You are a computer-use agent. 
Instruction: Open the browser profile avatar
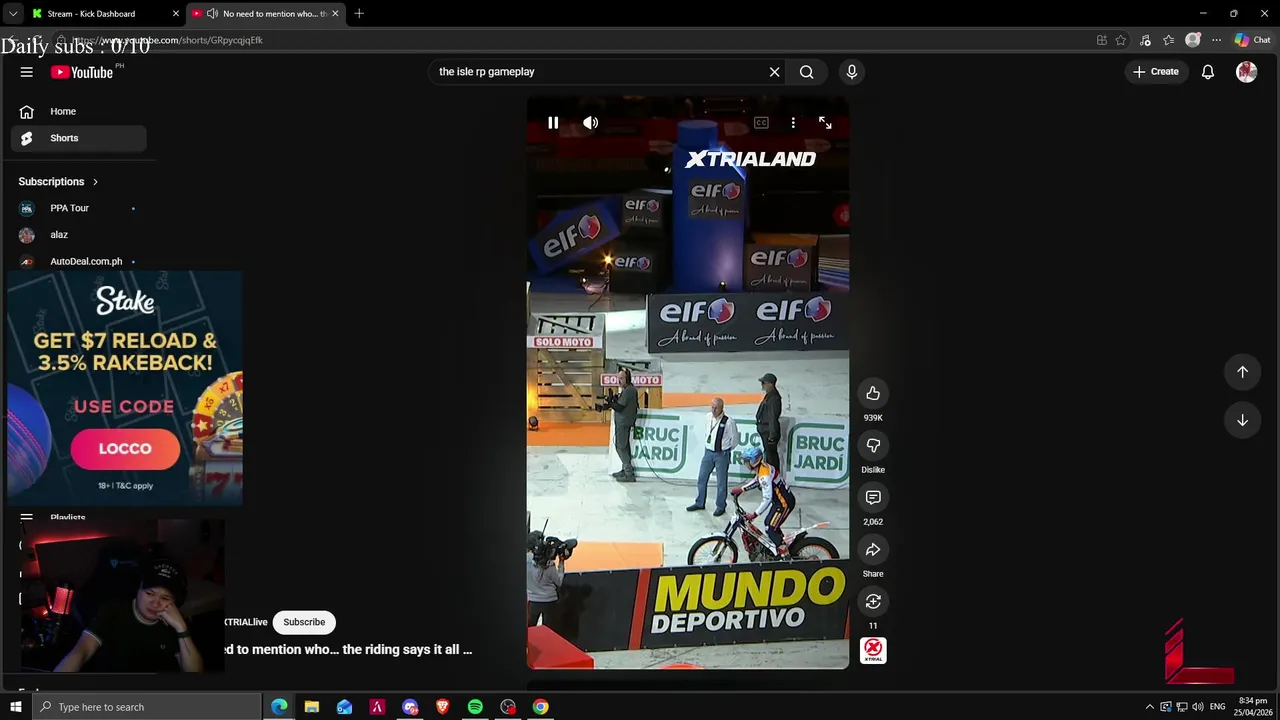(x=1193, y=40)
